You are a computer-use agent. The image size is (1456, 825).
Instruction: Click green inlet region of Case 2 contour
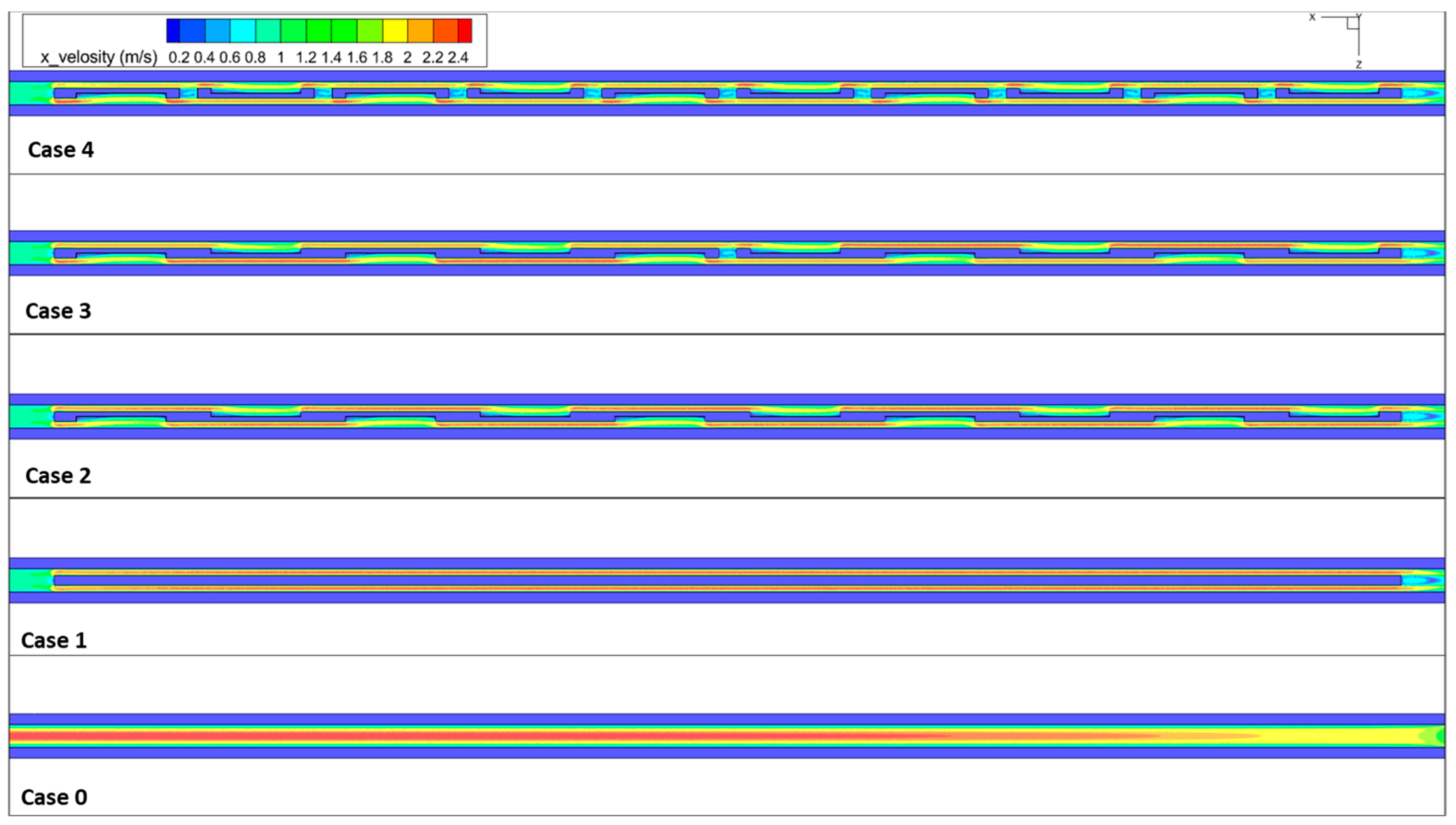(x=23, y=417)
